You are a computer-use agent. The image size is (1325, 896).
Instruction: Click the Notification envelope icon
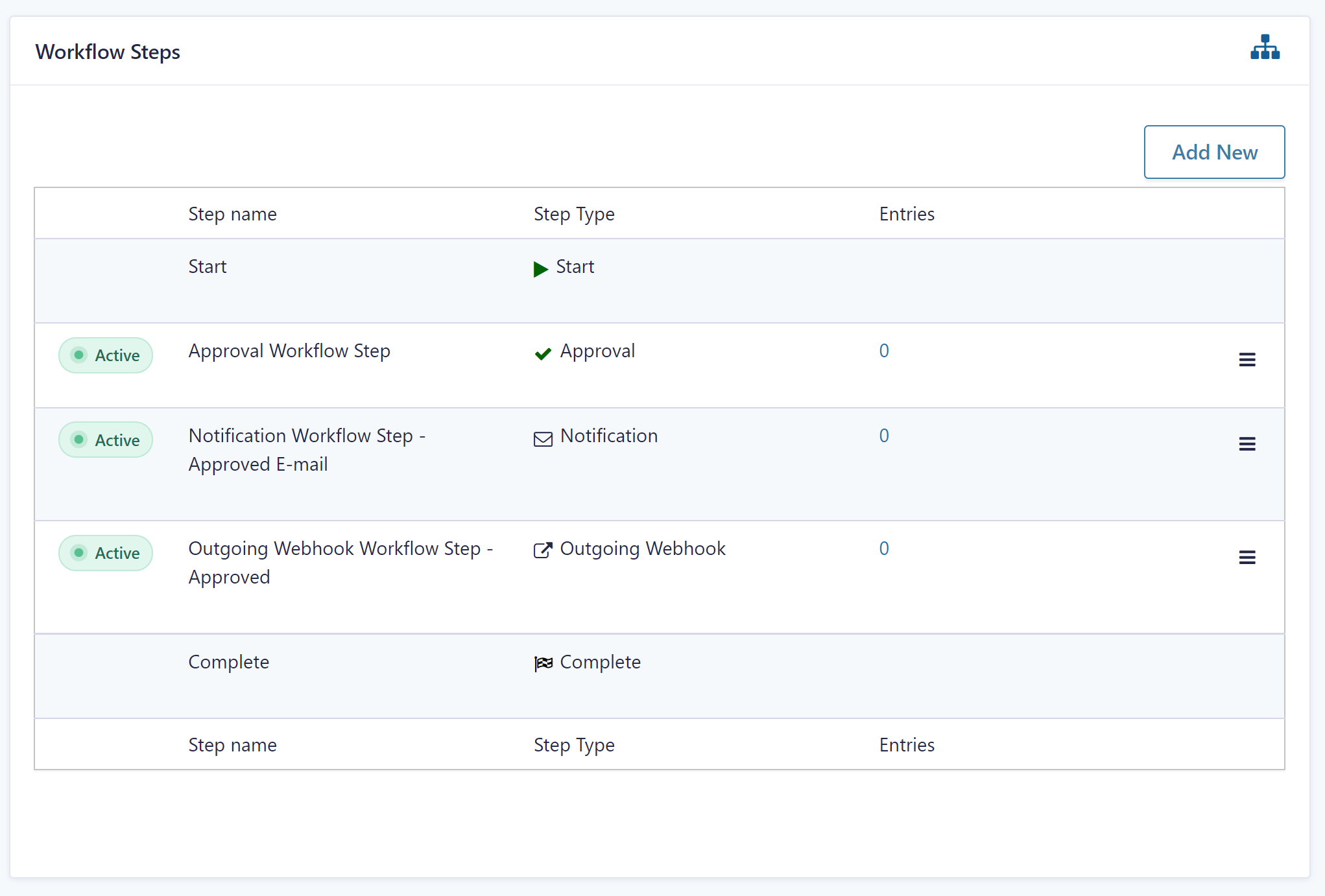(x=543, y=439)
